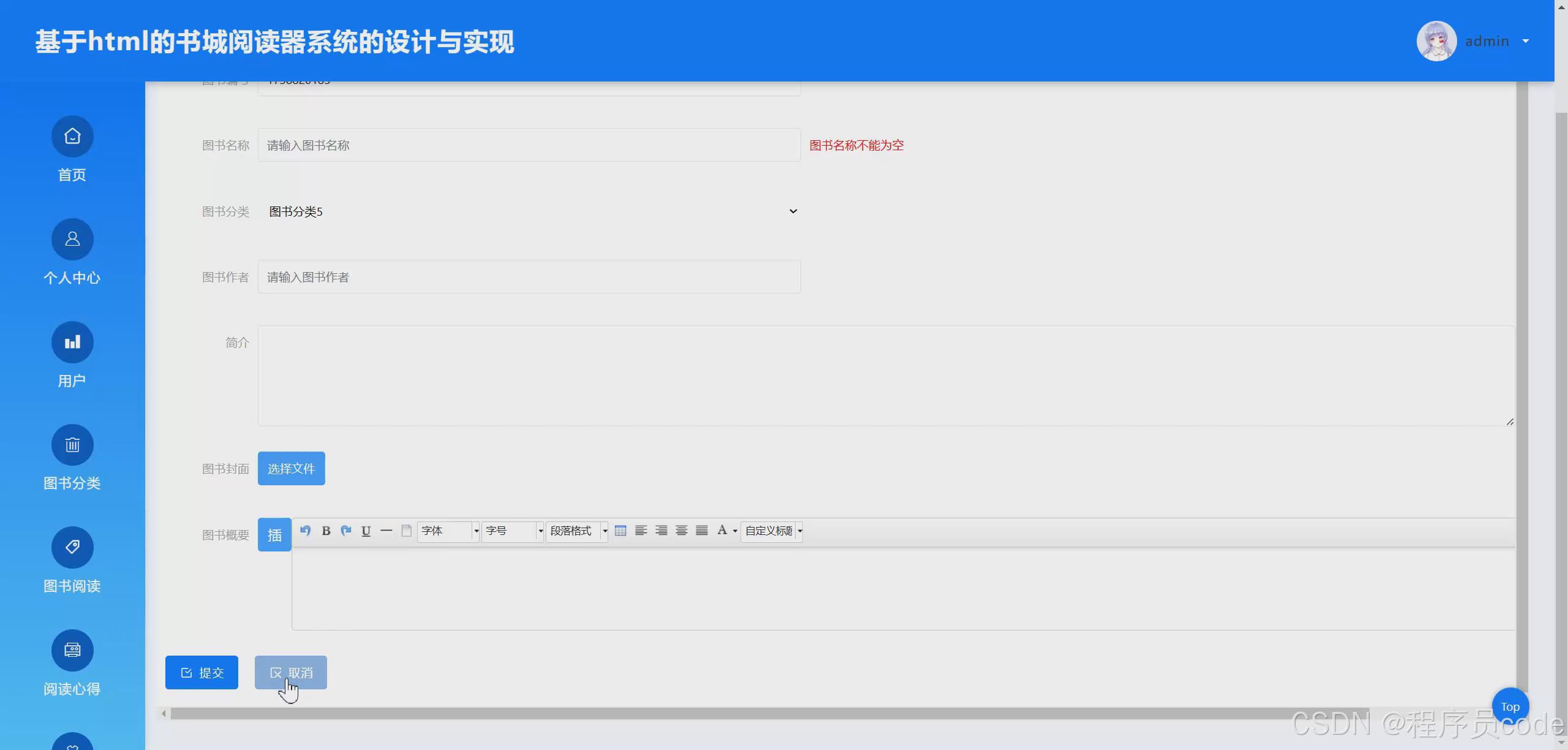The width and height of the screenshot is (1568, 750).
Task: Click 选择文件 to choose a cover file
Action: point(291,468)
